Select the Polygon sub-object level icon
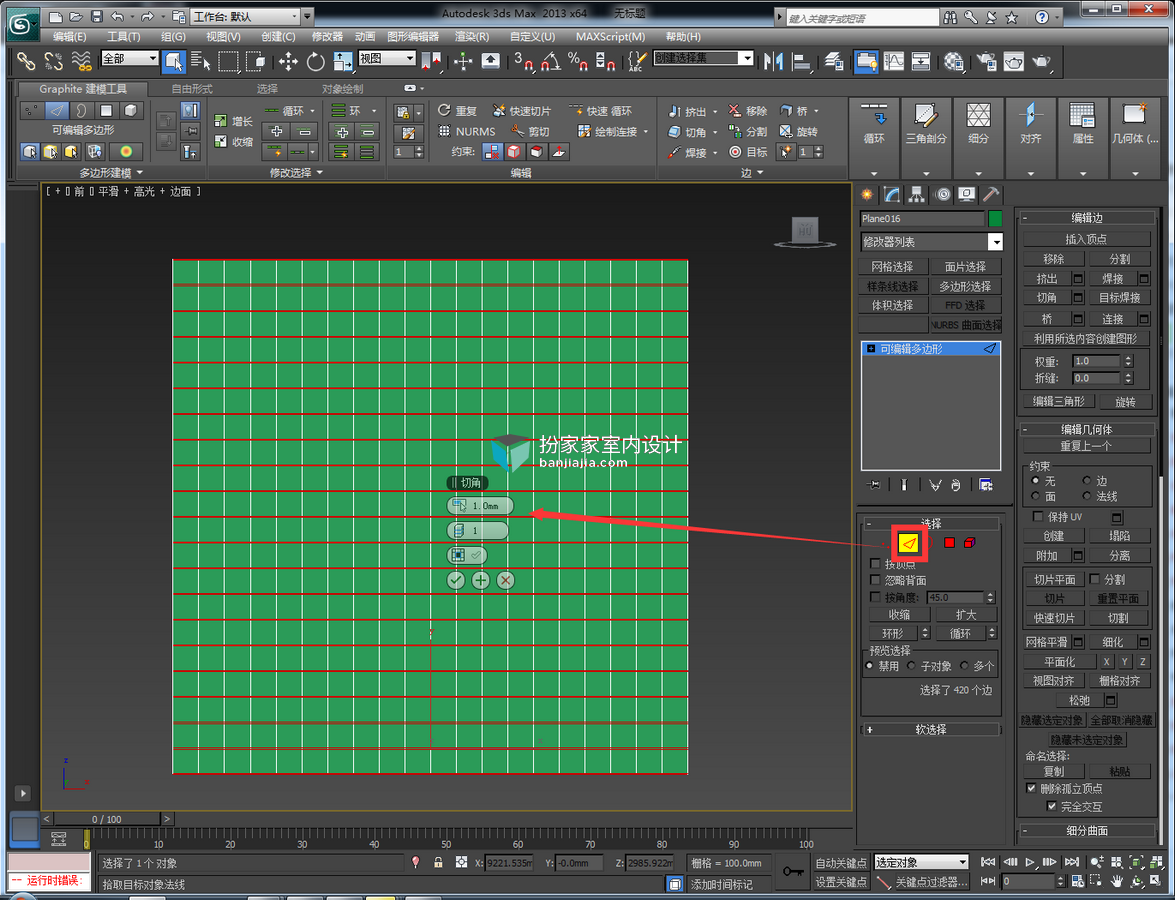The height and width of the screenshot is (900, 1175). click(949, 543)
